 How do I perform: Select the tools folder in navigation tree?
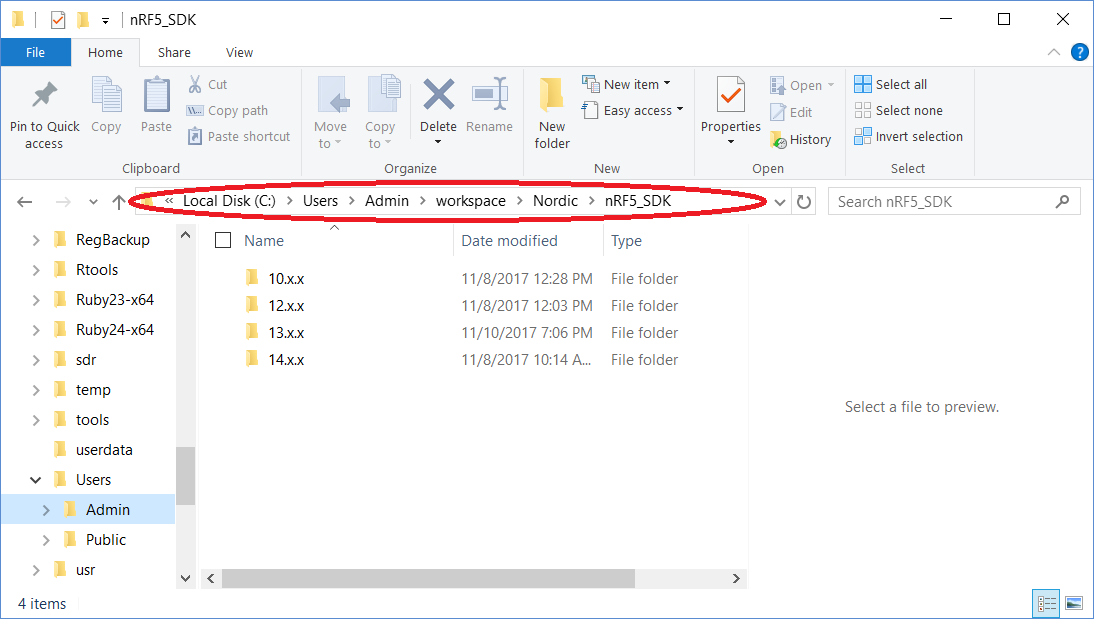[x=92, y=420]
